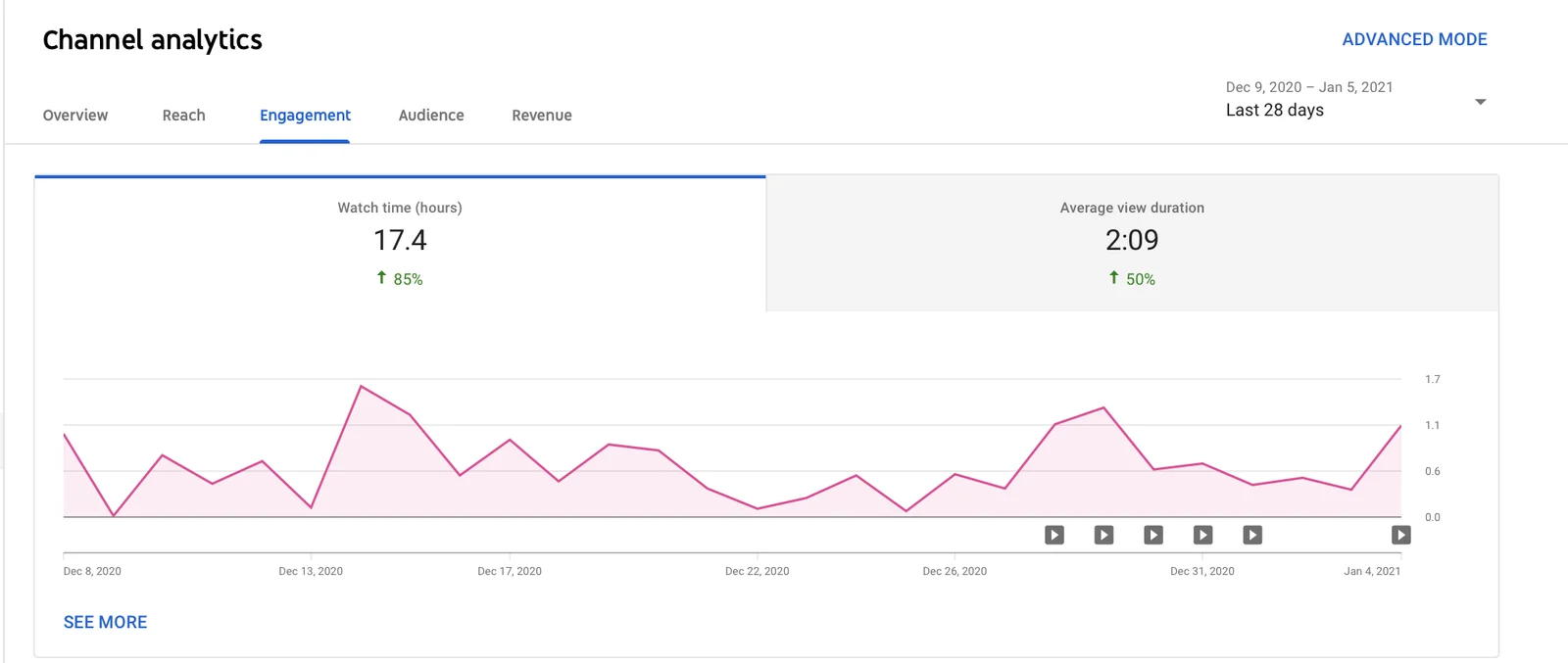Go to the Revenue tab
Viewport: 1568px width, 663px height.
(542, 116)
